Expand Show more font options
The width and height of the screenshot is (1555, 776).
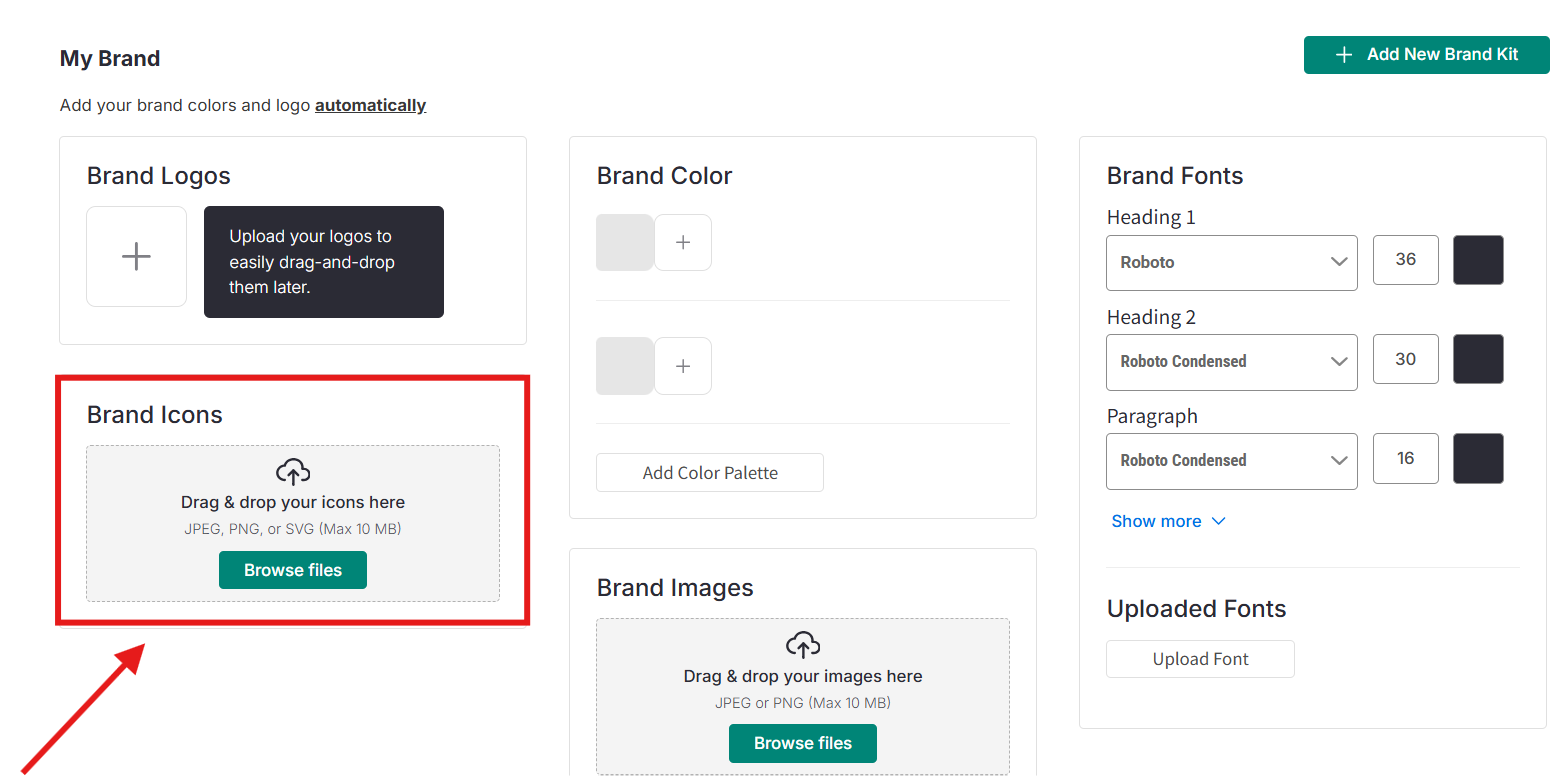pyautogui.click(x=1168, y=521)
